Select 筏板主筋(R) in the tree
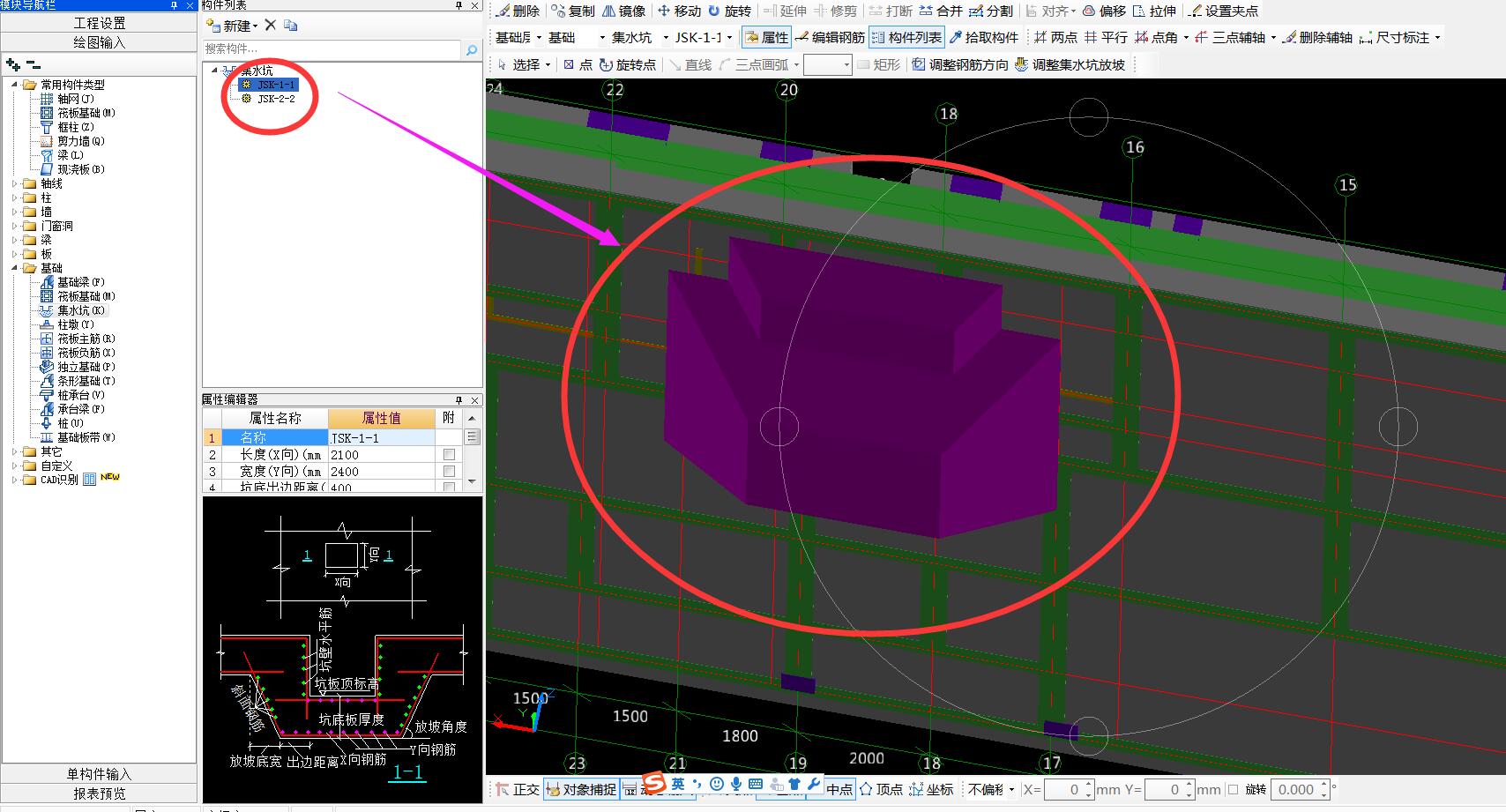The width and height of the screenshot is (1506, 812). pyautogui.click(x=86, y=339)
